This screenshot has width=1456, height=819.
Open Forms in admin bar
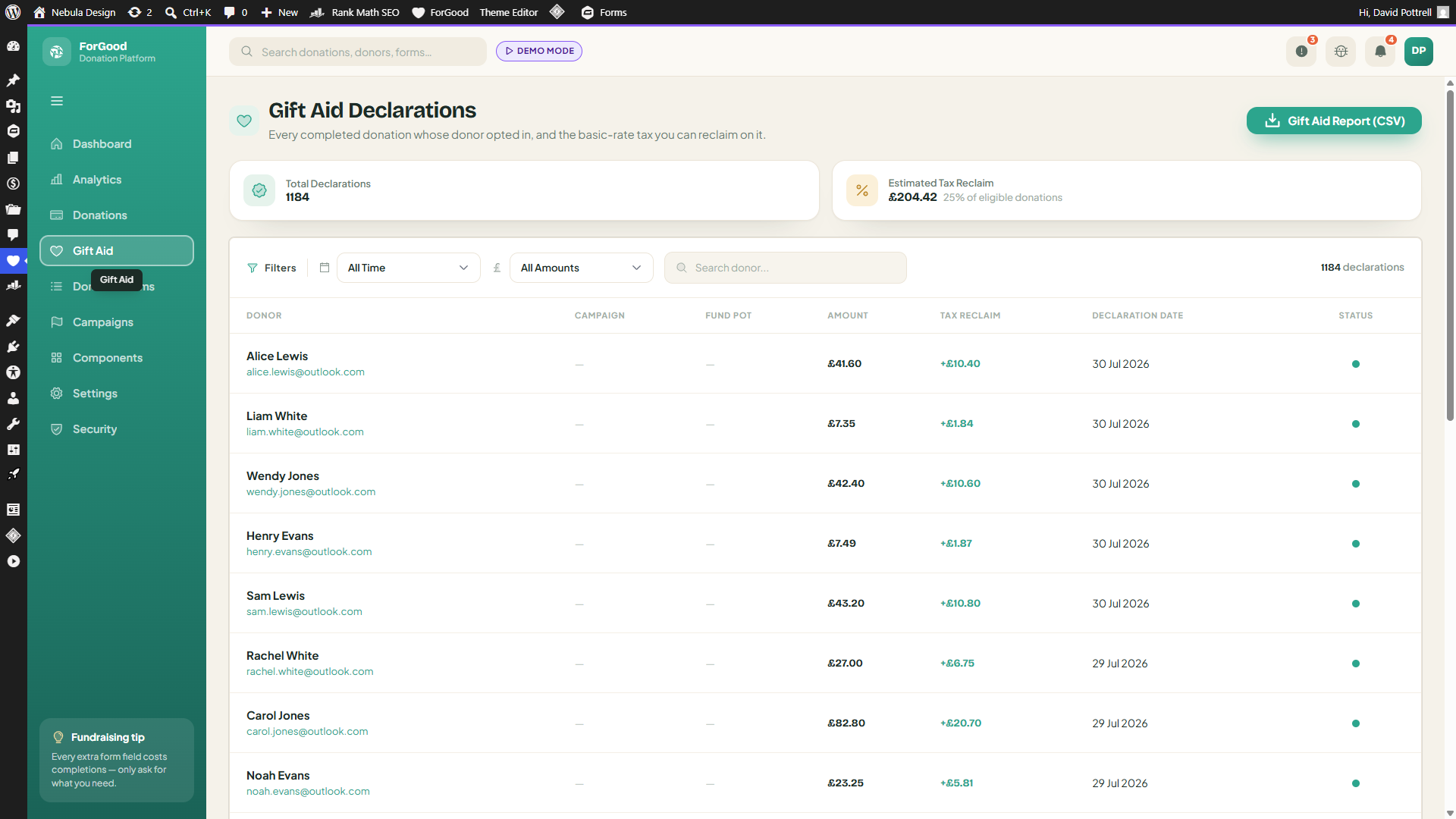[x=604, y=12]
